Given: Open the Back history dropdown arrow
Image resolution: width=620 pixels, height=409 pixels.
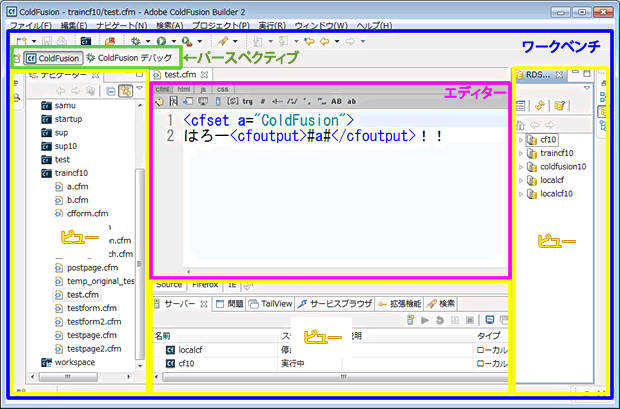Looking at the screenshot, I should (337, 41).
